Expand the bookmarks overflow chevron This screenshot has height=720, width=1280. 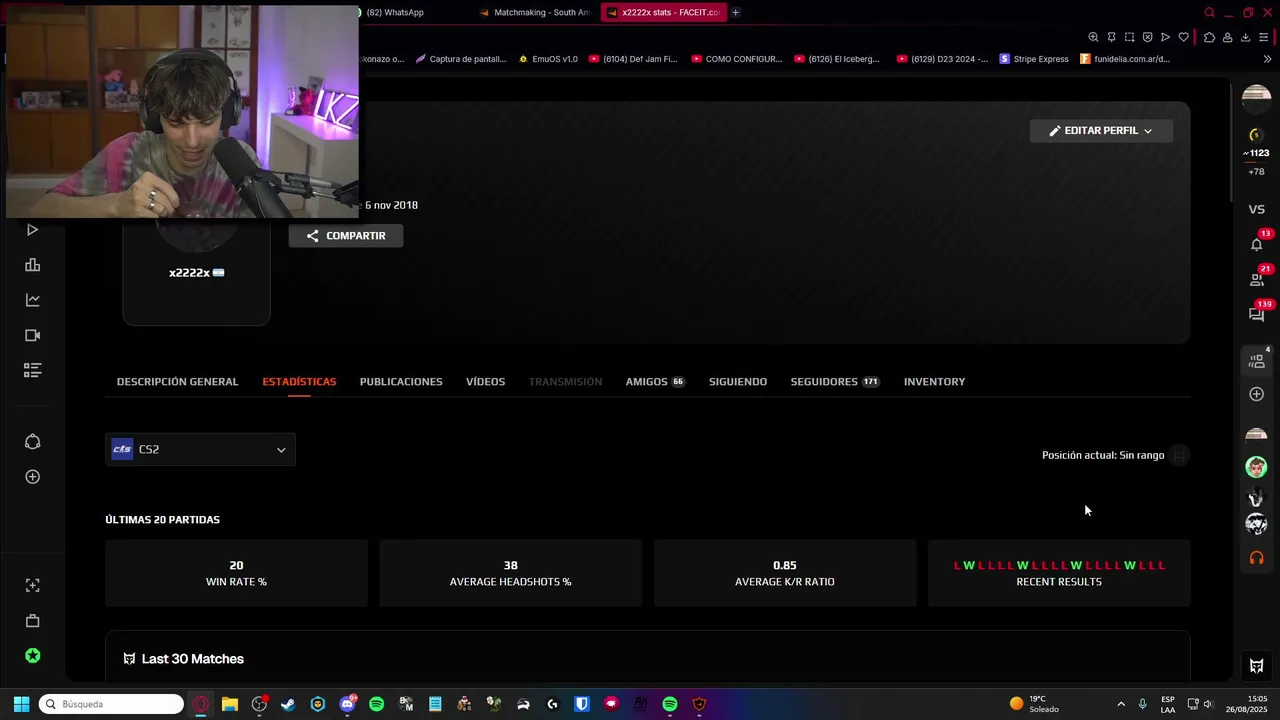[1266, 59]
